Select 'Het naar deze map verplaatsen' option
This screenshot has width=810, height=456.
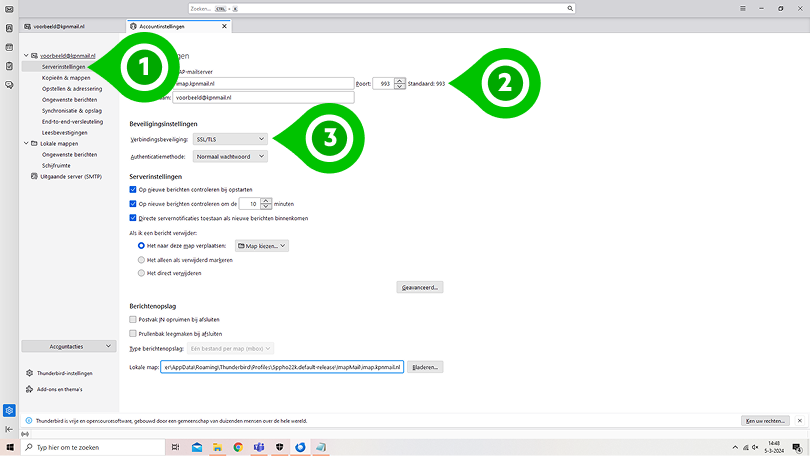141,246
